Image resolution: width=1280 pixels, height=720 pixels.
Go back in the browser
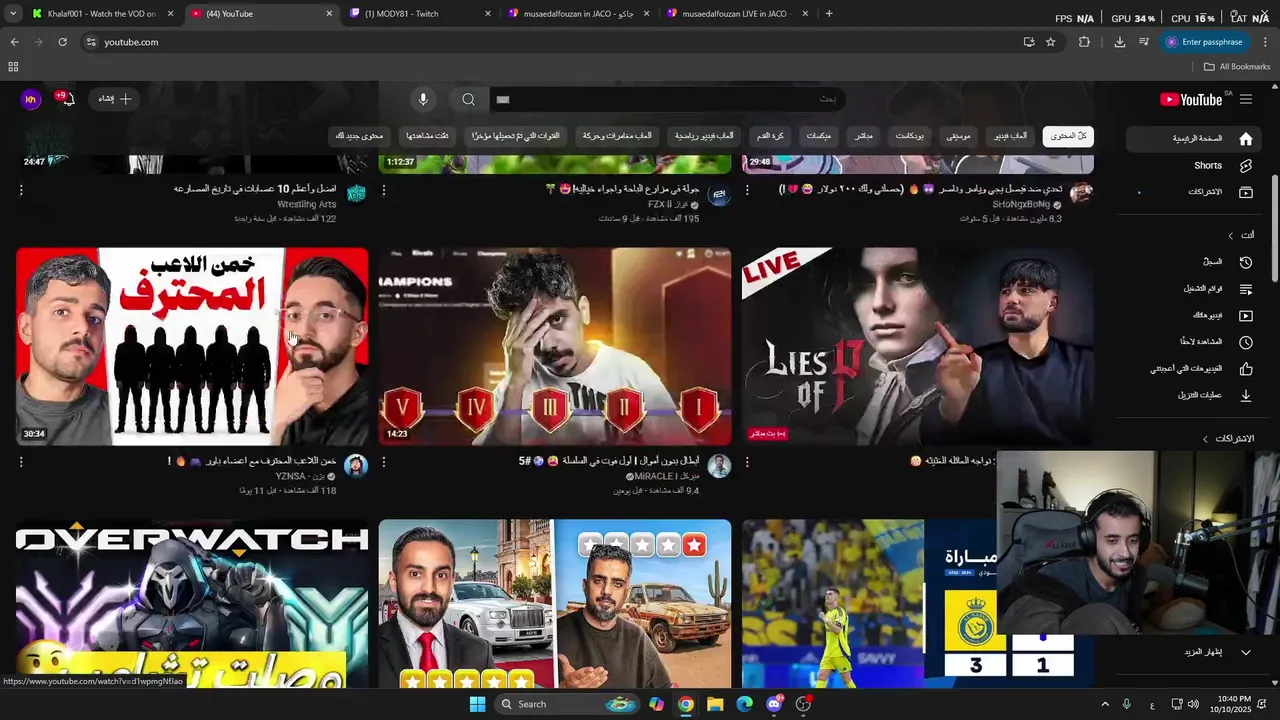tap(14, 42)
